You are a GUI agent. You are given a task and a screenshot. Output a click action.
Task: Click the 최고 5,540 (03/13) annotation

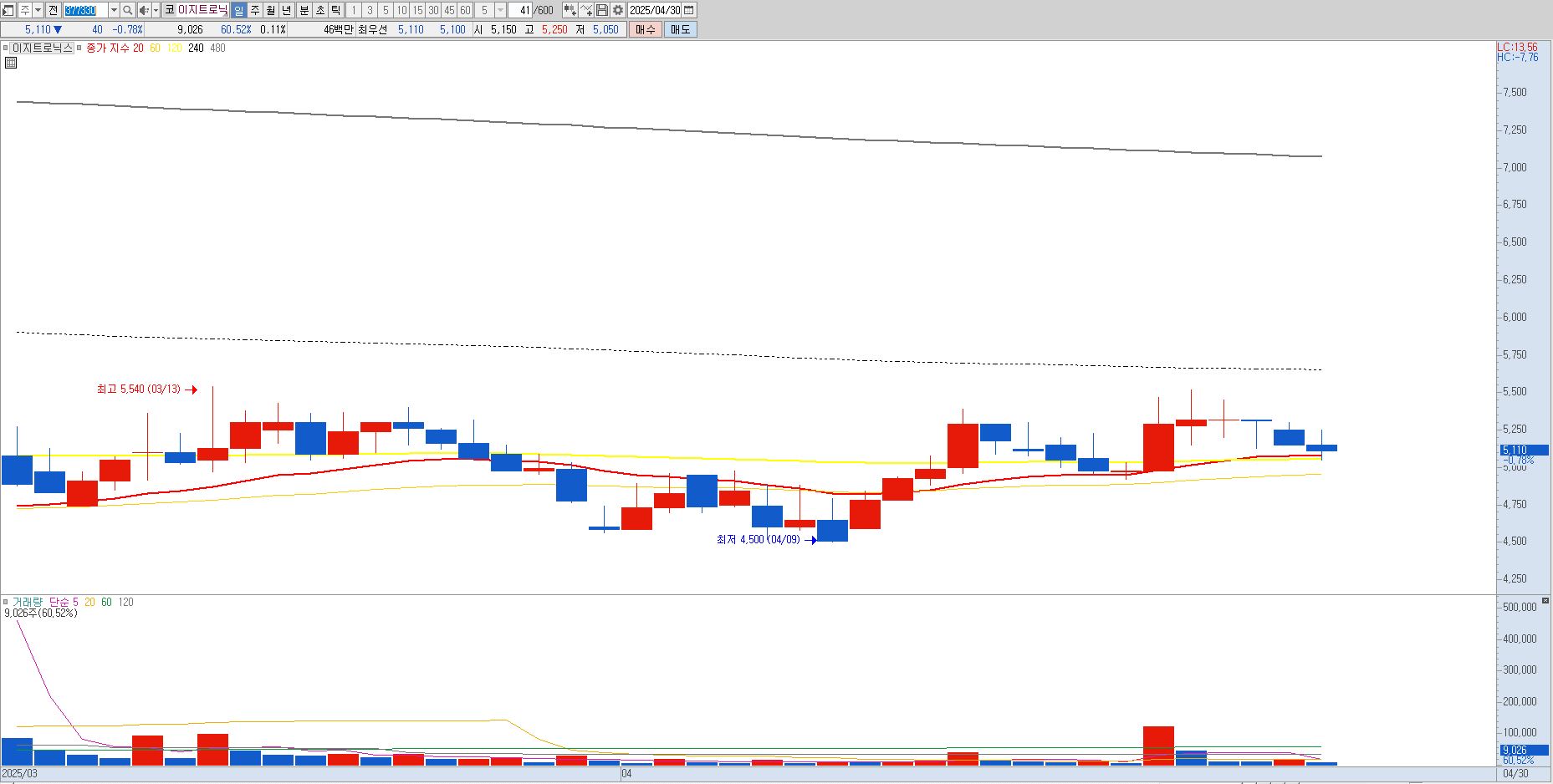point(138,389)
